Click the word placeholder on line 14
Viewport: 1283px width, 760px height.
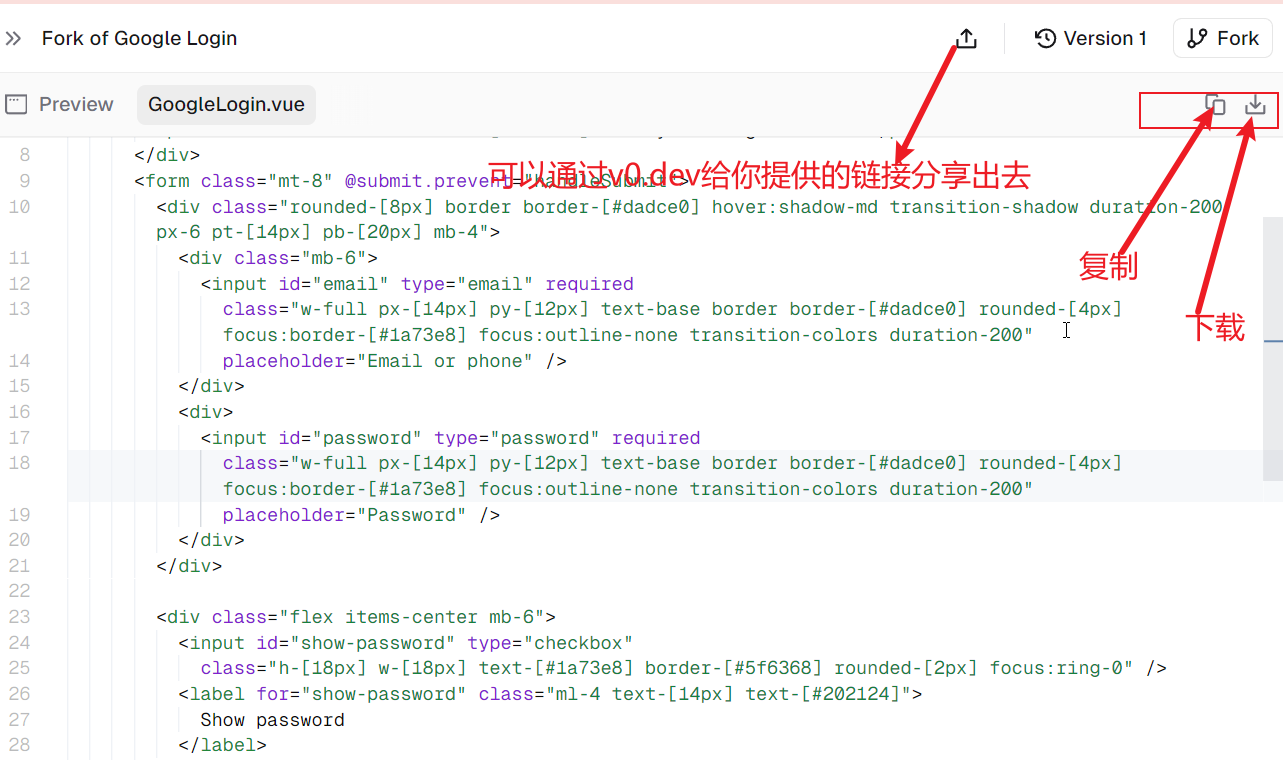coord(282,360)
